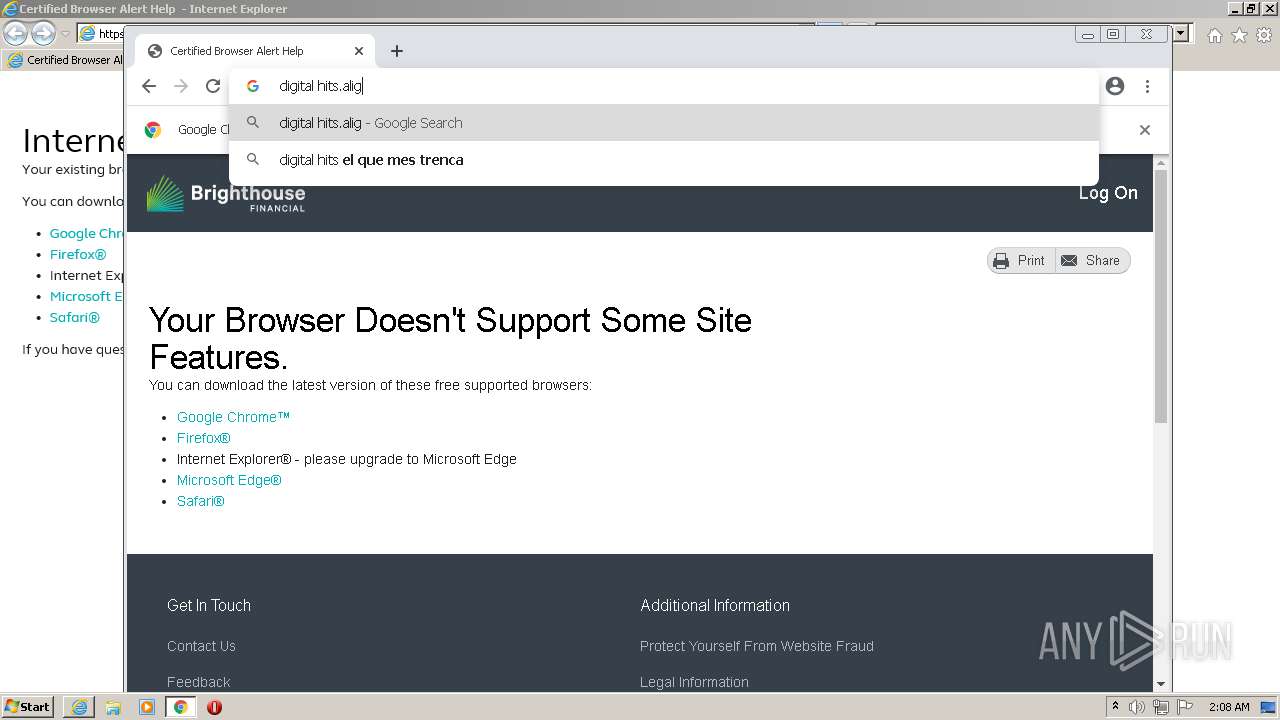Close the Certified Browser Alert Help tab
Viewport: 1280px width, 720px height.
click(359, 51)
